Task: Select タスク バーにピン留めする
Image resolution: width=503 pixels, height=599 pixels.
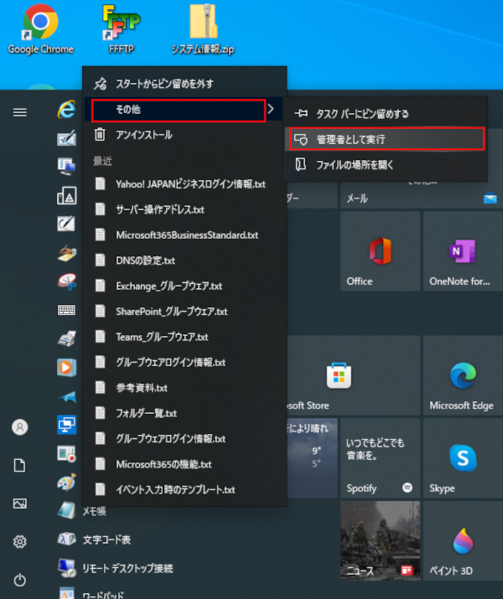Action: (x=386, y=113)
